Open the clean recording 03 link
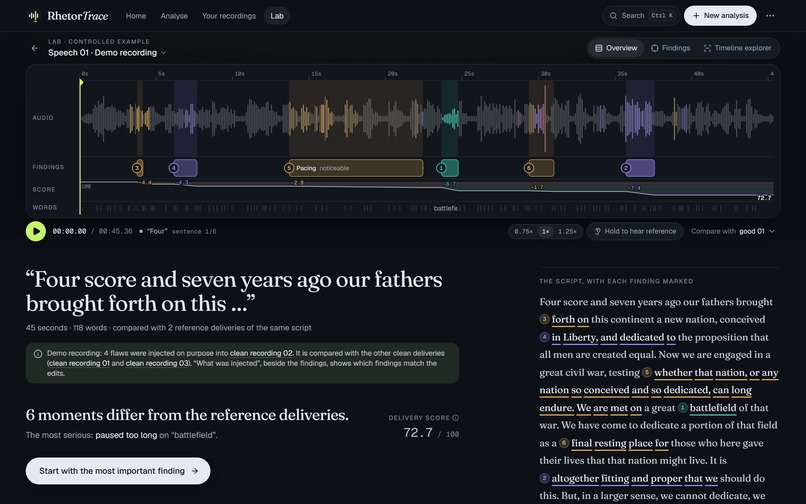 [157, 363]
